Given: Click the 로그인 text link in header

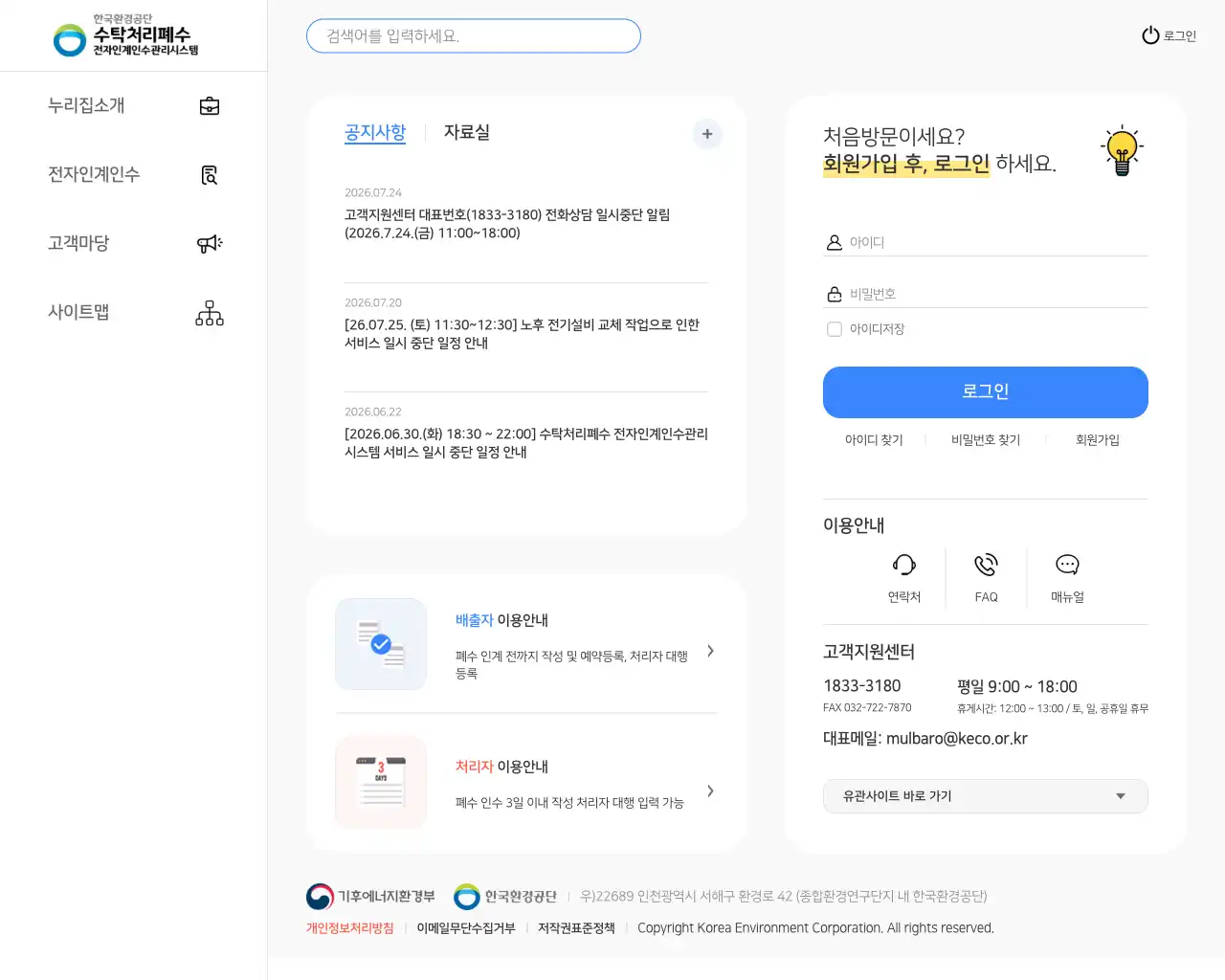Looking at the screenshot, I should point(1180,36).
